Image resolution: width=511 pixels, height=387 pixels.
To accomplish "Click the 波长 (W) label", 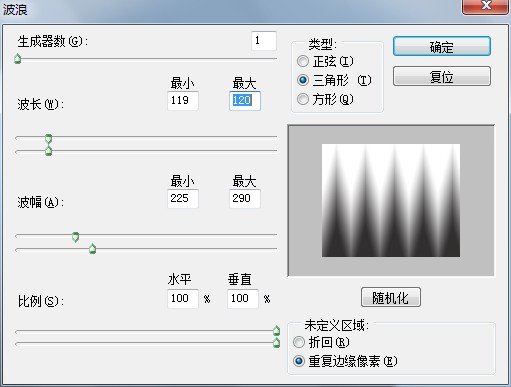I will (x=40, y=104).
